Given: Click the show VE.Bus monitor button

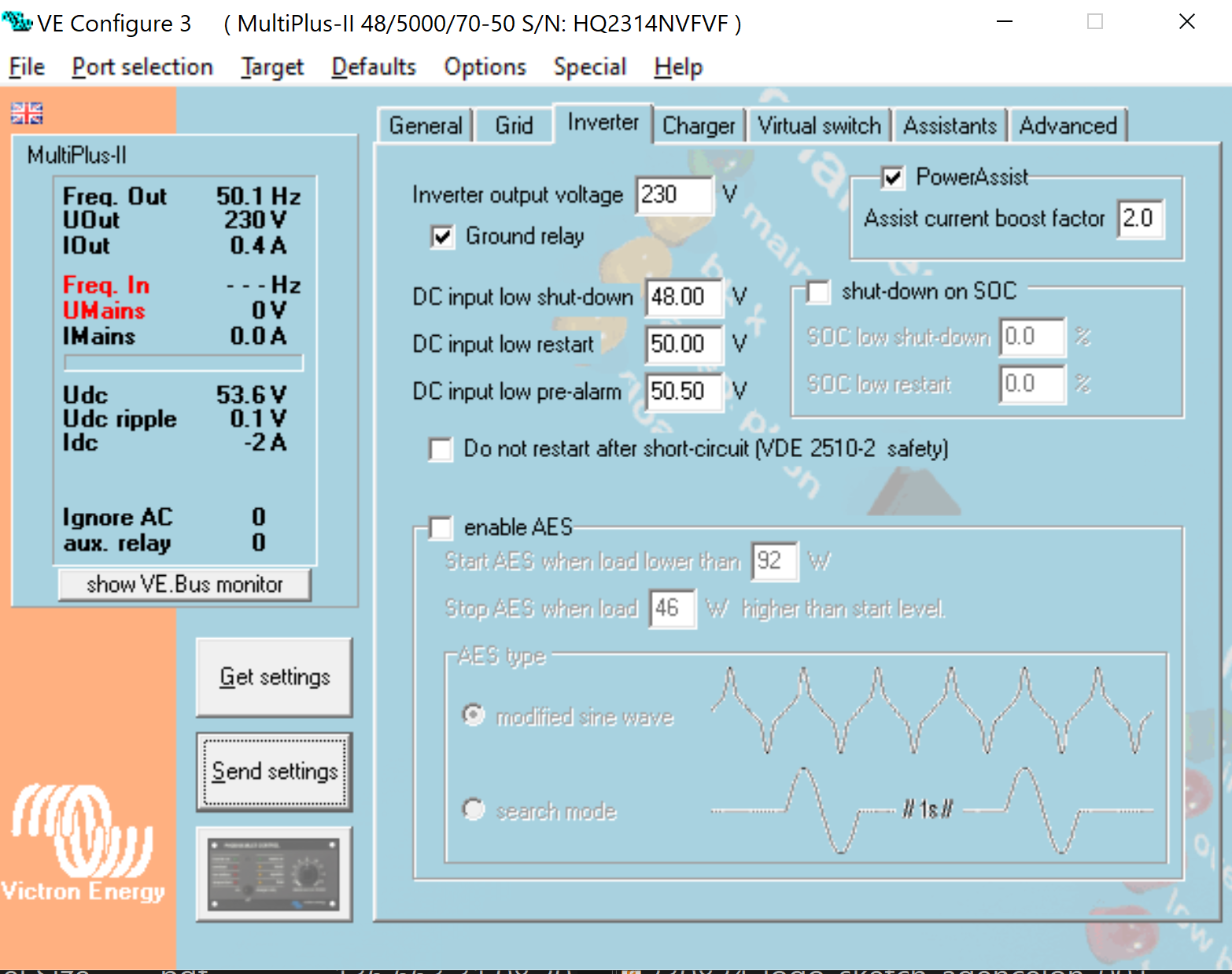Looking at the screenshot, I should click(185, 585).
